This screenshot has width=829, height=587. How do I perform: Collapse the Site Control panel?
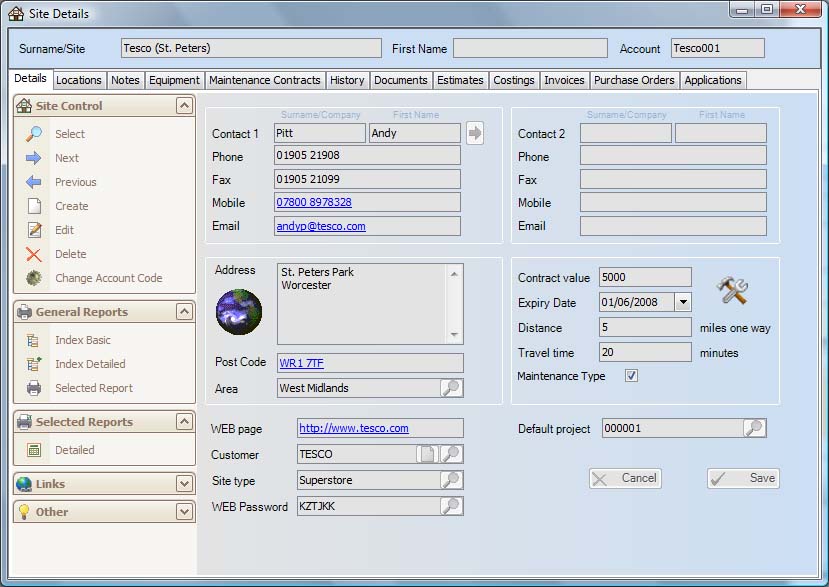tap(183, 106)
